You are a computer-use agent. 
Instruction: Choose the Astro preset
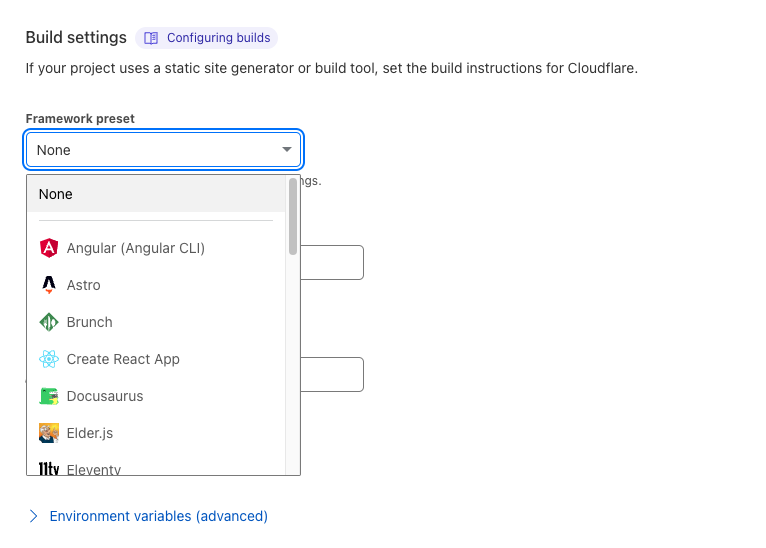pyautogui.click(x=156, y=285)
